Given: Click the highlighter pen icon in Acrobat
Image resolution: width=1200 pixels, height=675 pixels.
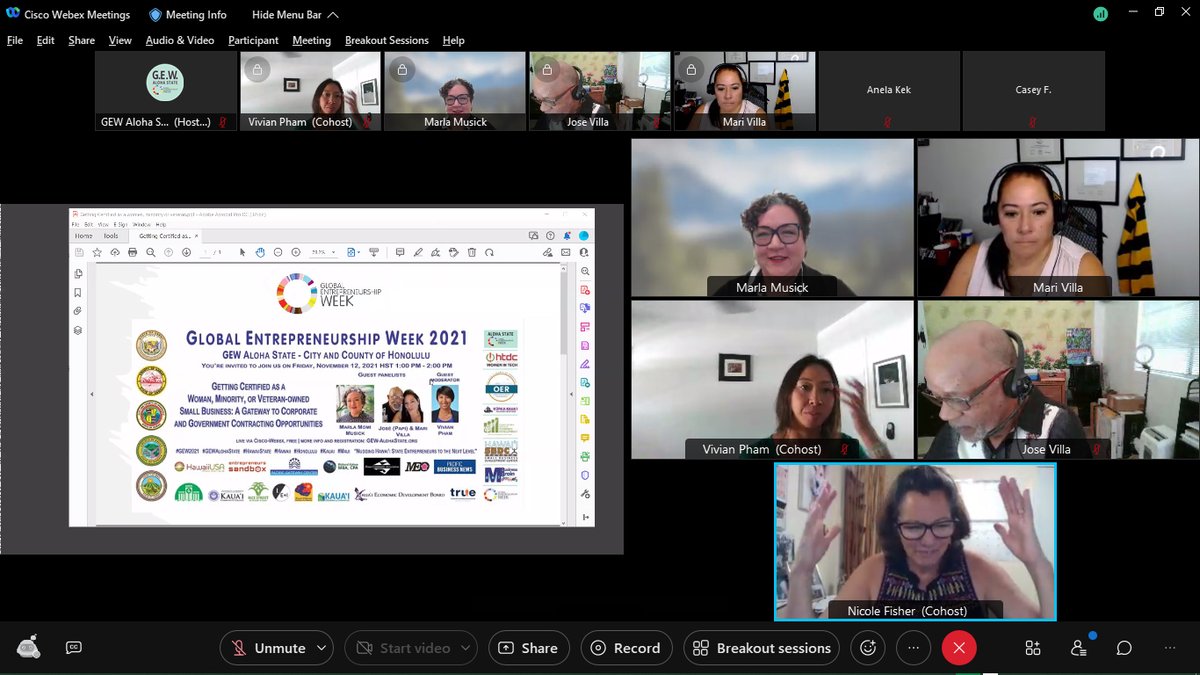Looking at the screenshot, I should 418,252.
